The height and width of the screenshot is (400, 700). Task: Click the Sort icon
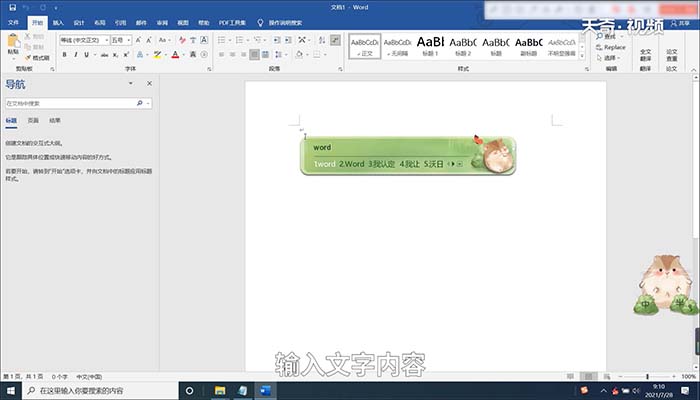pyautogui.click(x=322, y=40)
